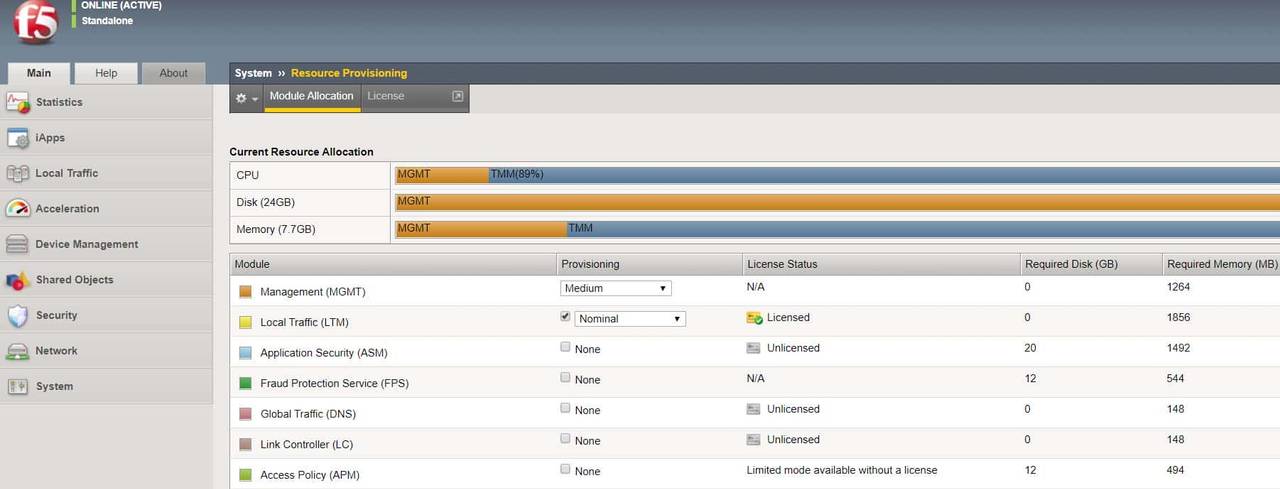Click the Network sidebar icon
Viewport: 1280px width, 489px height.
click(18, 351)
